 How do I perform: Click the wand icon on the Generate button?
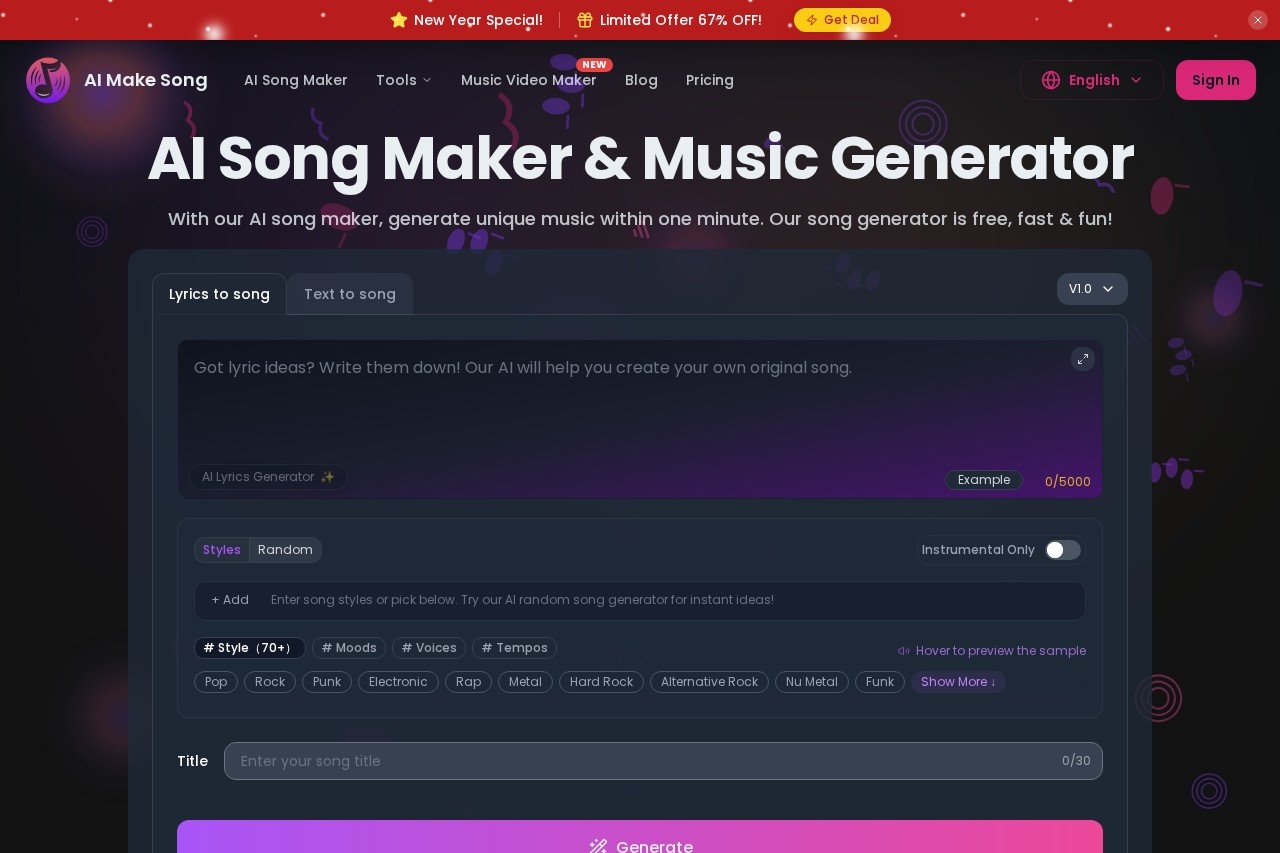[598, 847]
